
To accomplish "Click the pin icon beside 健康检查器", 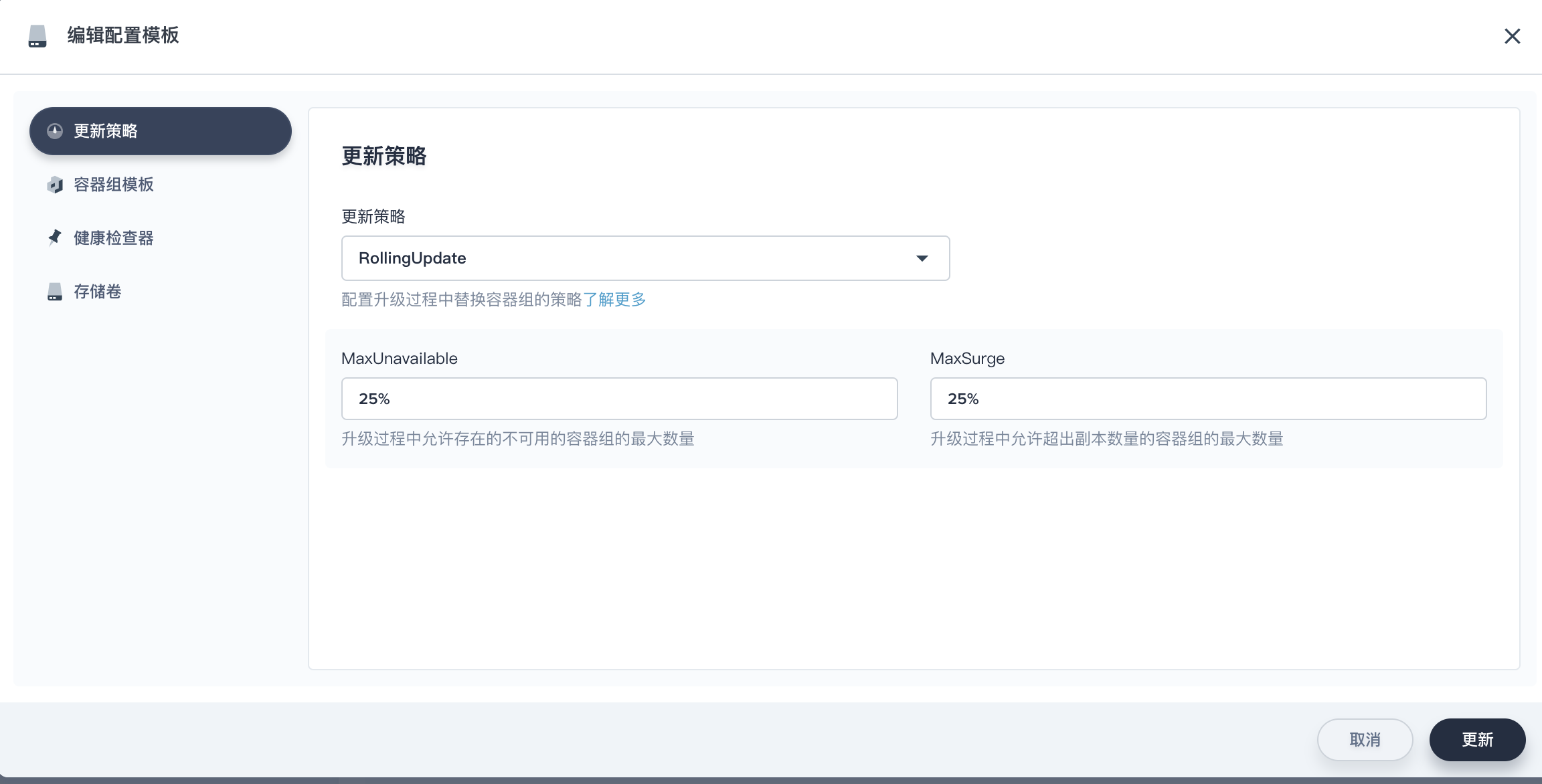I will (x=55, y=237).
